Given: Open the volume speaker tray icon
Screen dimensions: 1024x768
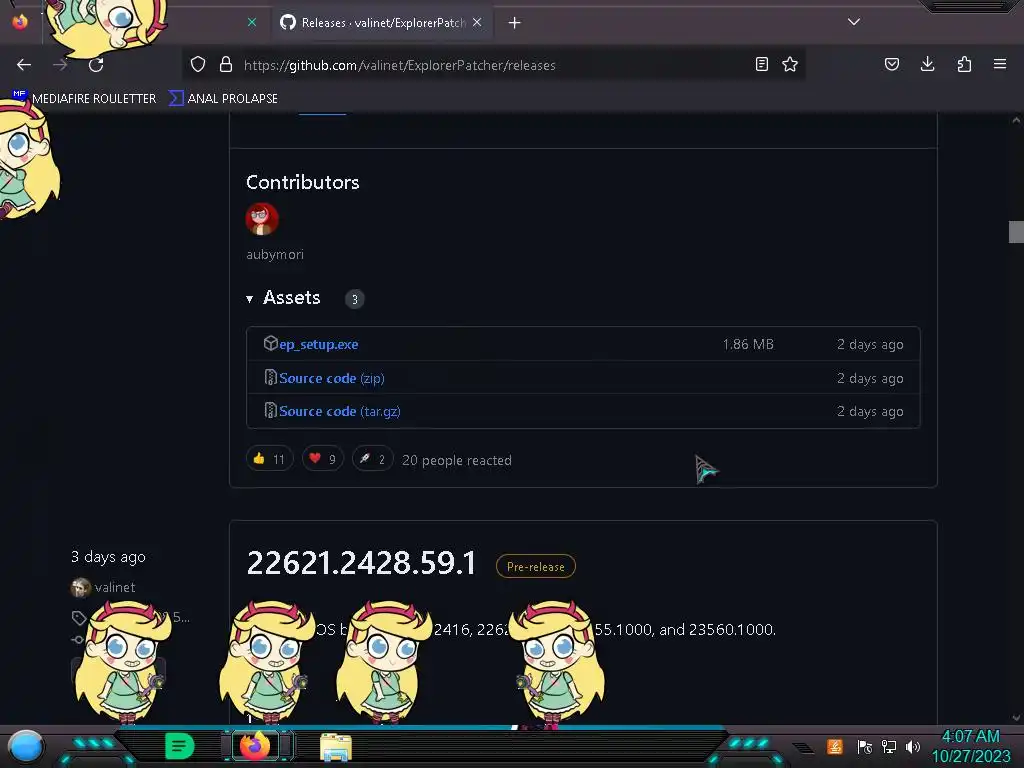Looking at the screenshot, I should [x=913, y=746].
